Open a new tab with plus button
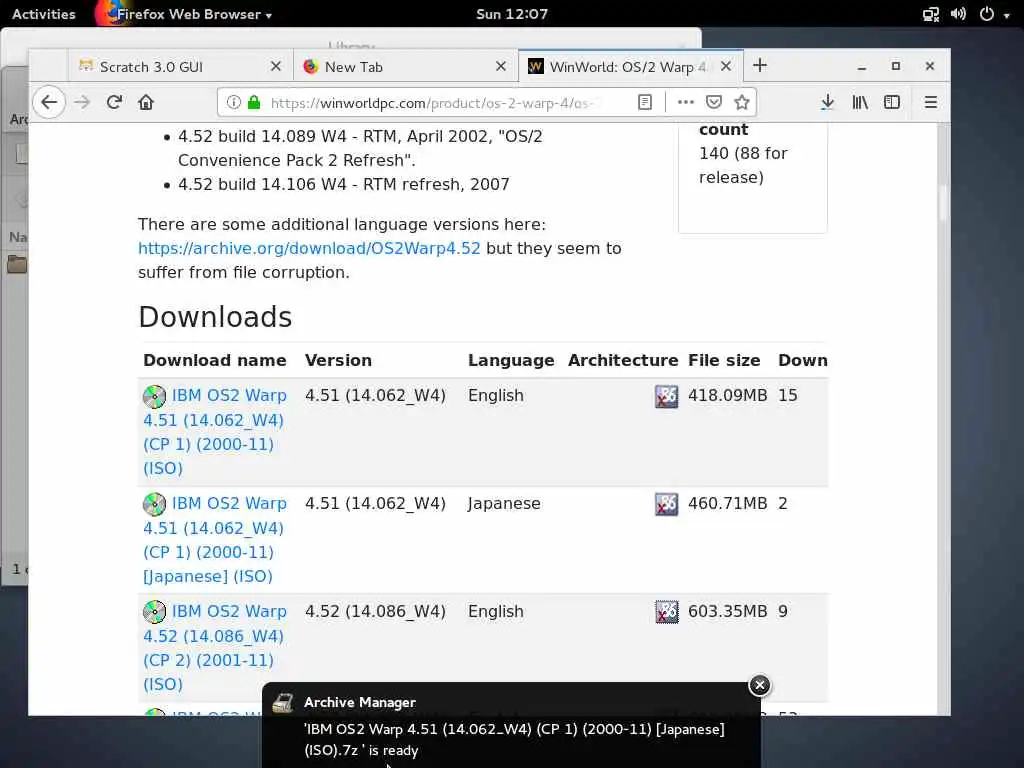Image resolution: width=1024 pixels, height=768 pixels. (760, 65)
